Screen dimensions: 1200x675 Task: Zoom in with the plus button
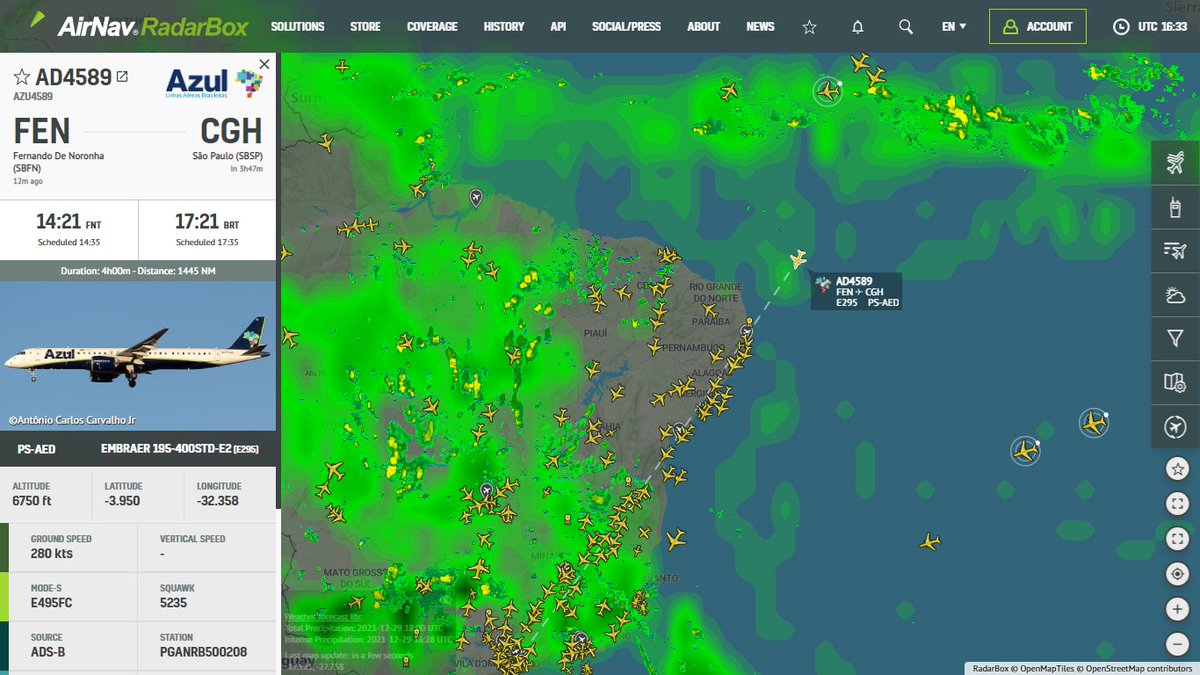[x=1176, y=609]
